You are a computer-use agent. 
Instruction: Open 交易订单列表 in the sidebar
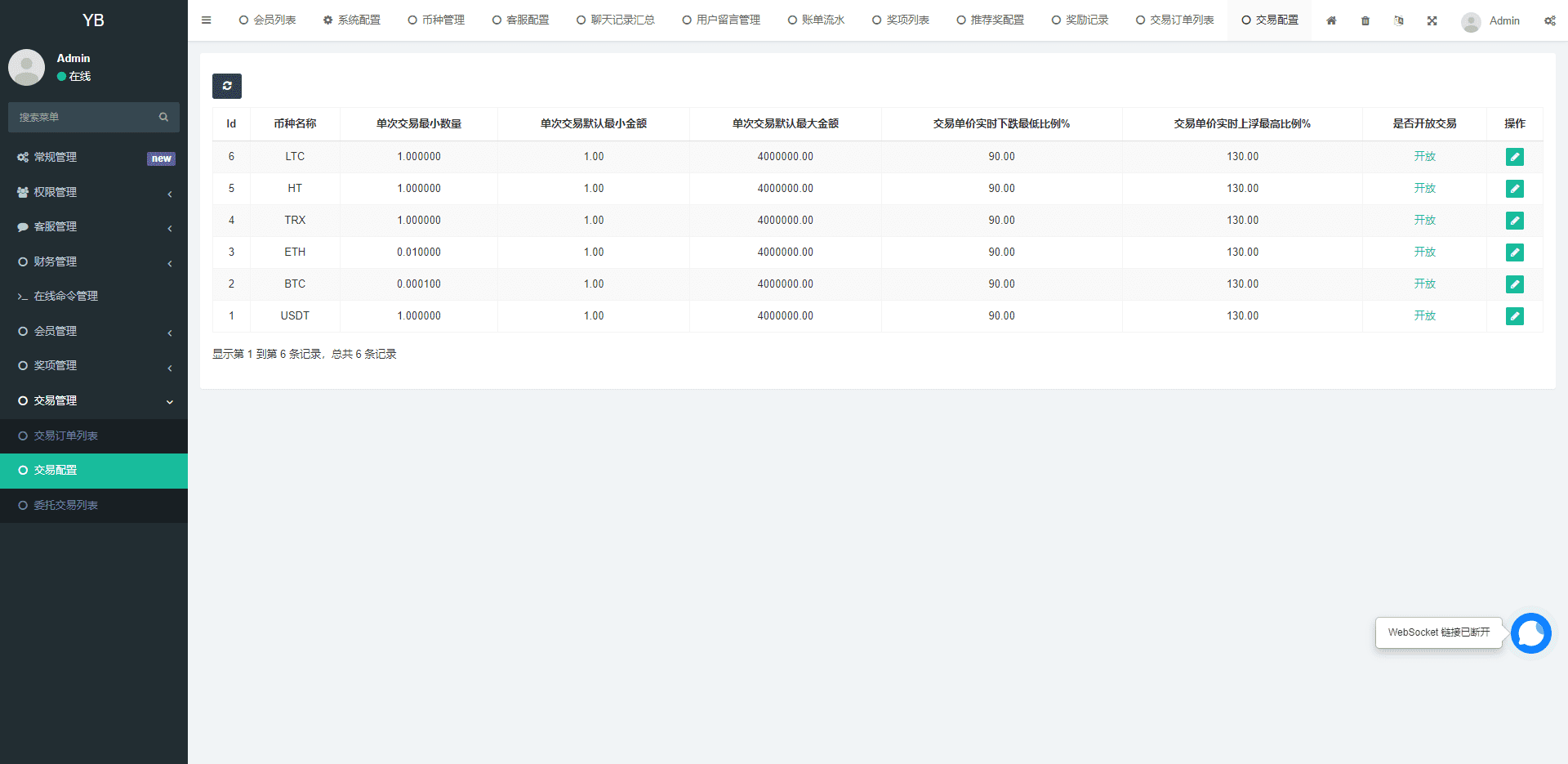click(x=65, y=436)
